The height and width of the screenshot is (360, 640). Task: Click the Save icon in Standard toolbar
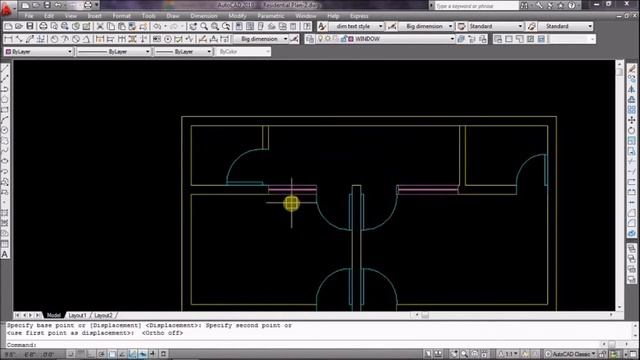point(30,26)
